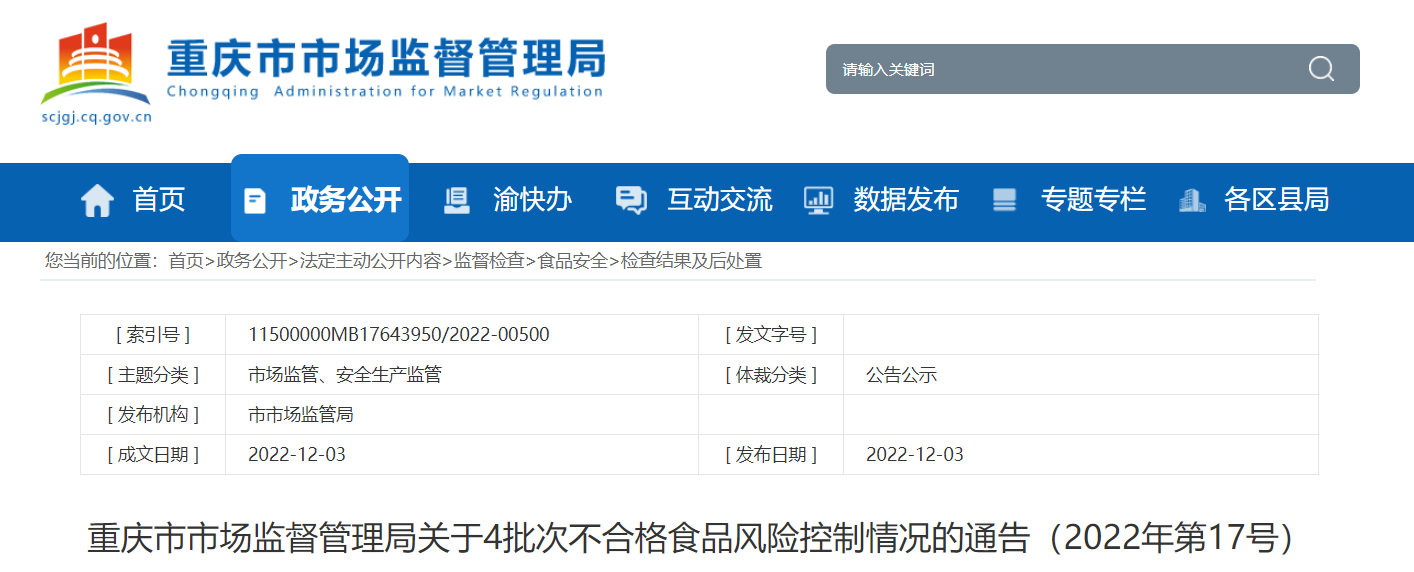Image resolution: width=1414 pixels, height=572 pixels.
Task: Open 数据发布 menu item
Action: [906, 200]
